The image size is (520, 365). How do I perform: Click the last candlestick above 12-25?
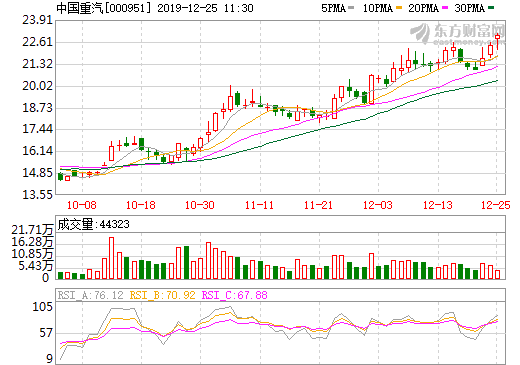pos(497,41)
